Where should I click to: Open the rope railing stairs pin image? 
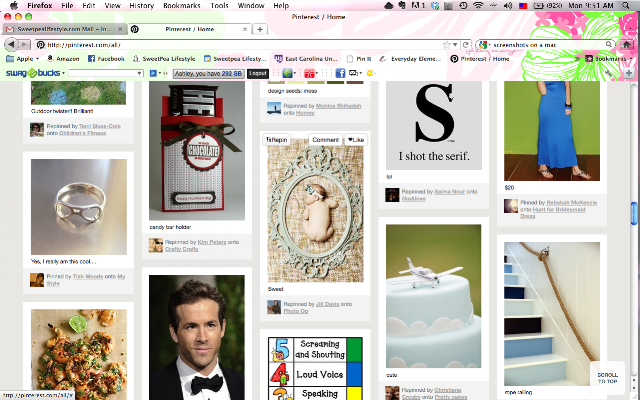(x=552, y=314)
